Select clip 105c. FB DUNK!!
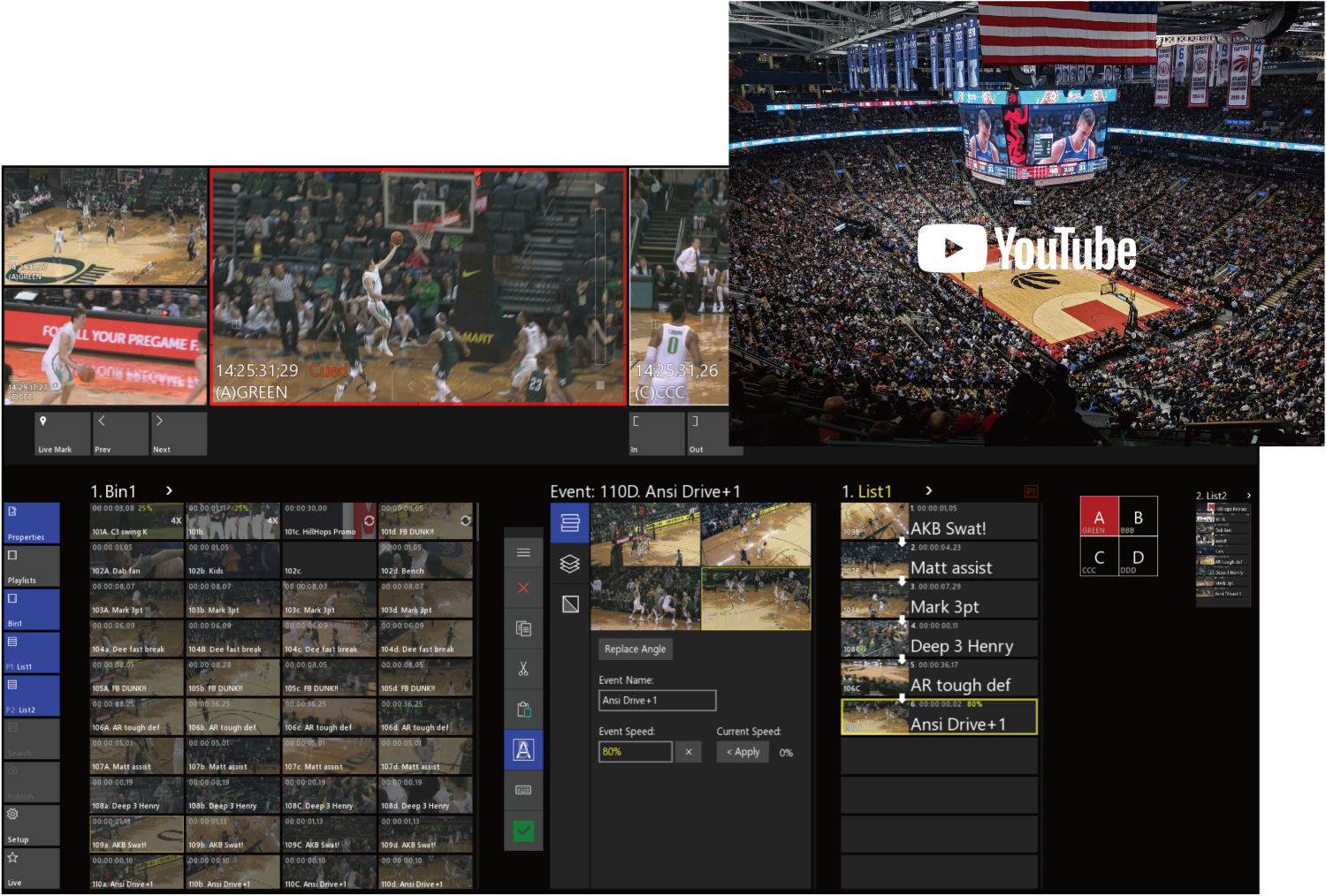Screen dimensions: 1326x896 [330, 678]
